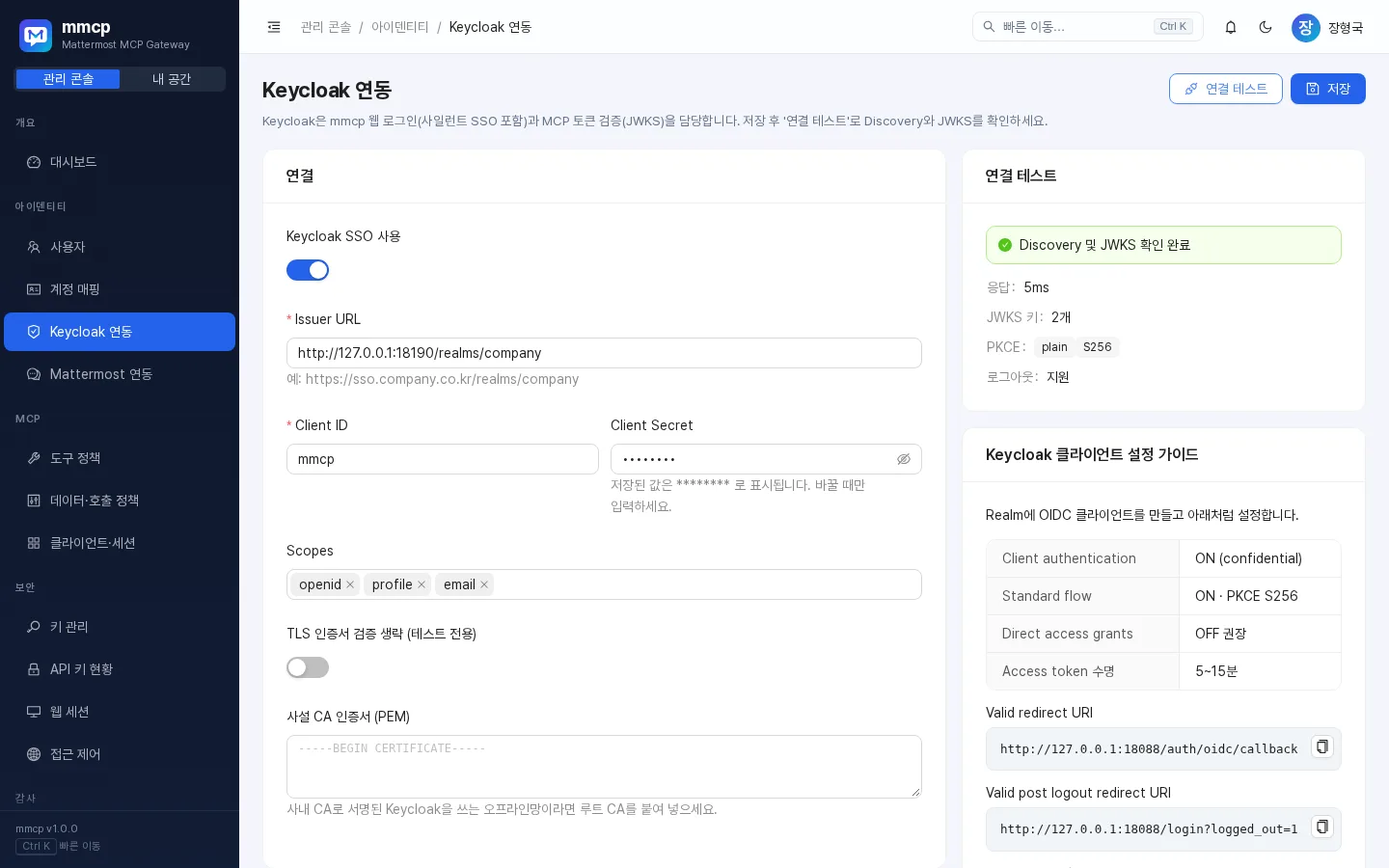Open user avatar 장 menu
Image resolution: width=1389 pixels, height=868 pixels.
[x=1306, y=27]
